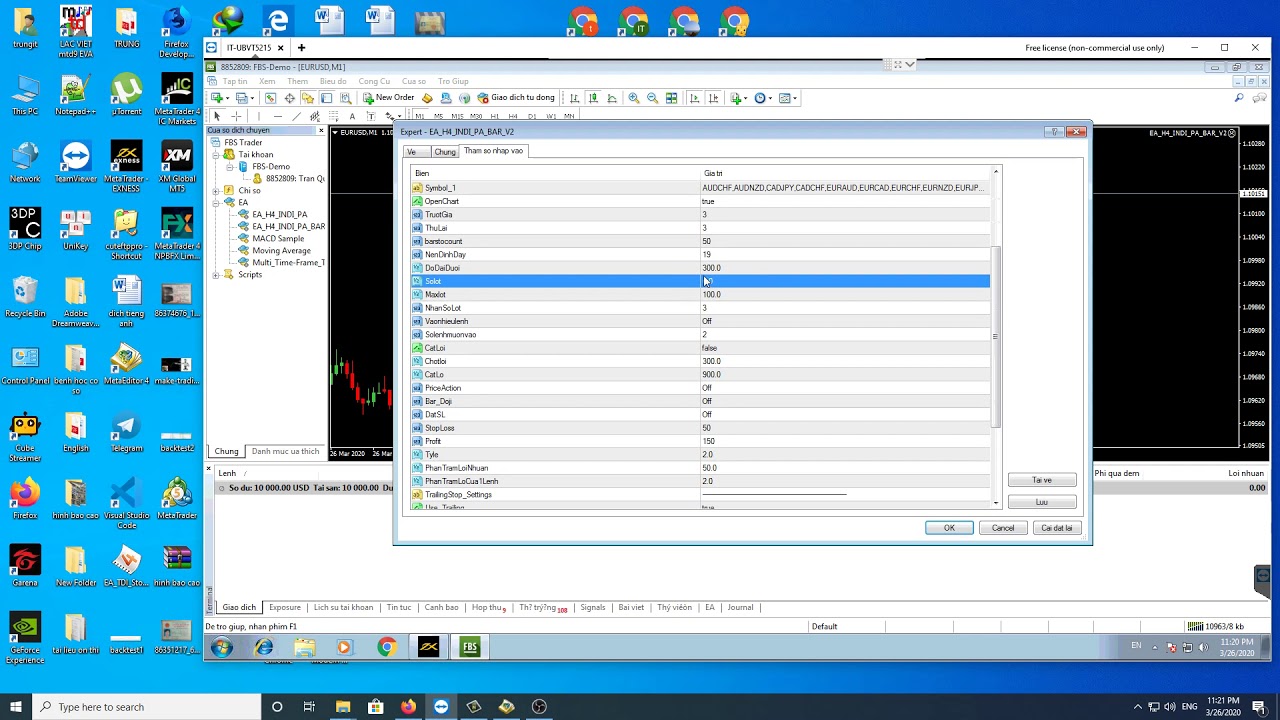The width and height of the screenshot is (1280, 720).
Task: Toggle auto trading button 'Giao dich tu dong'
Action: click(x=516, y=98)
